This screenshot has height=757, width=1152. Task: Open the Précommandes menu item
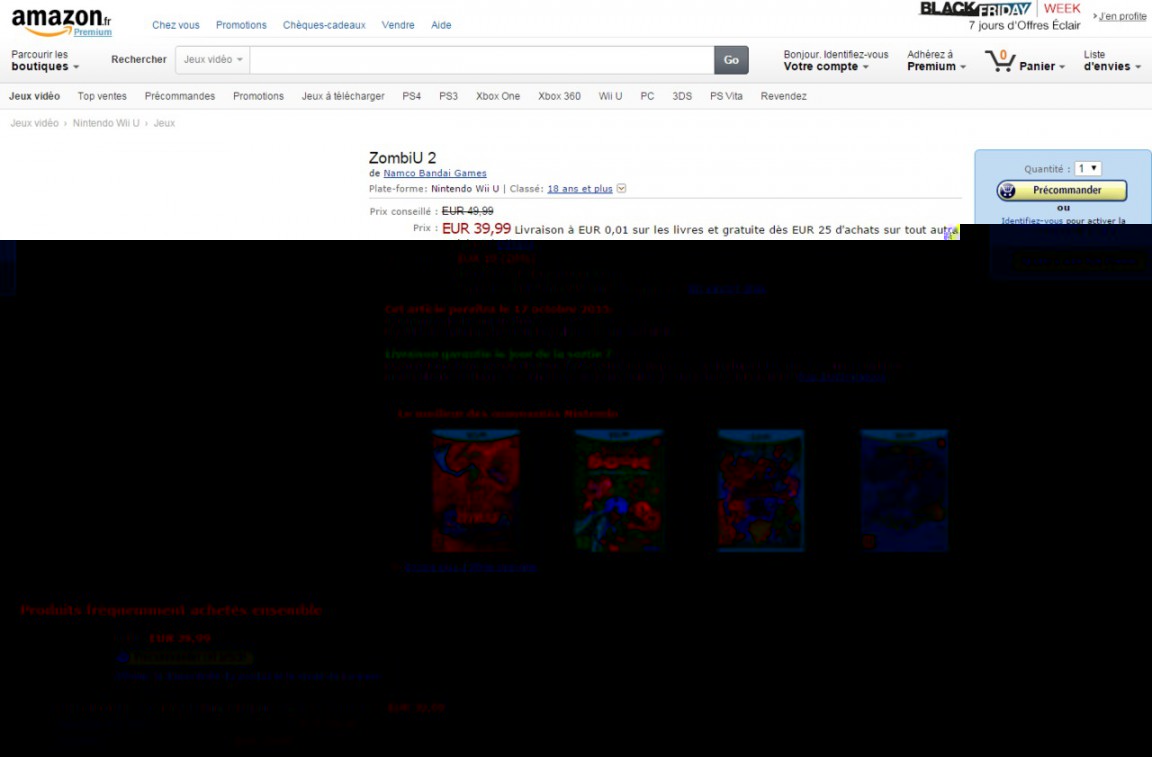(x=180, y=97)
